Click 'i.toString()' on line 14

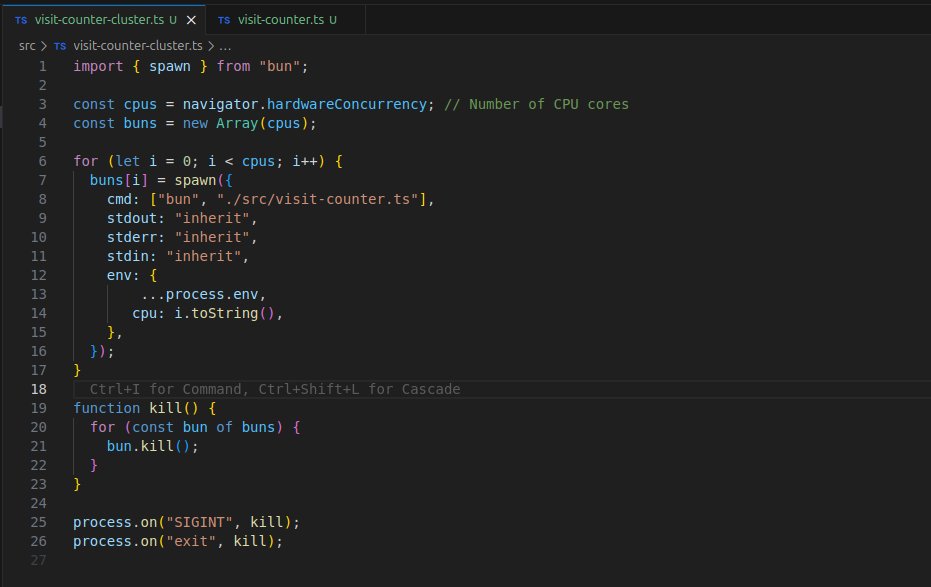tap(224, 313)
